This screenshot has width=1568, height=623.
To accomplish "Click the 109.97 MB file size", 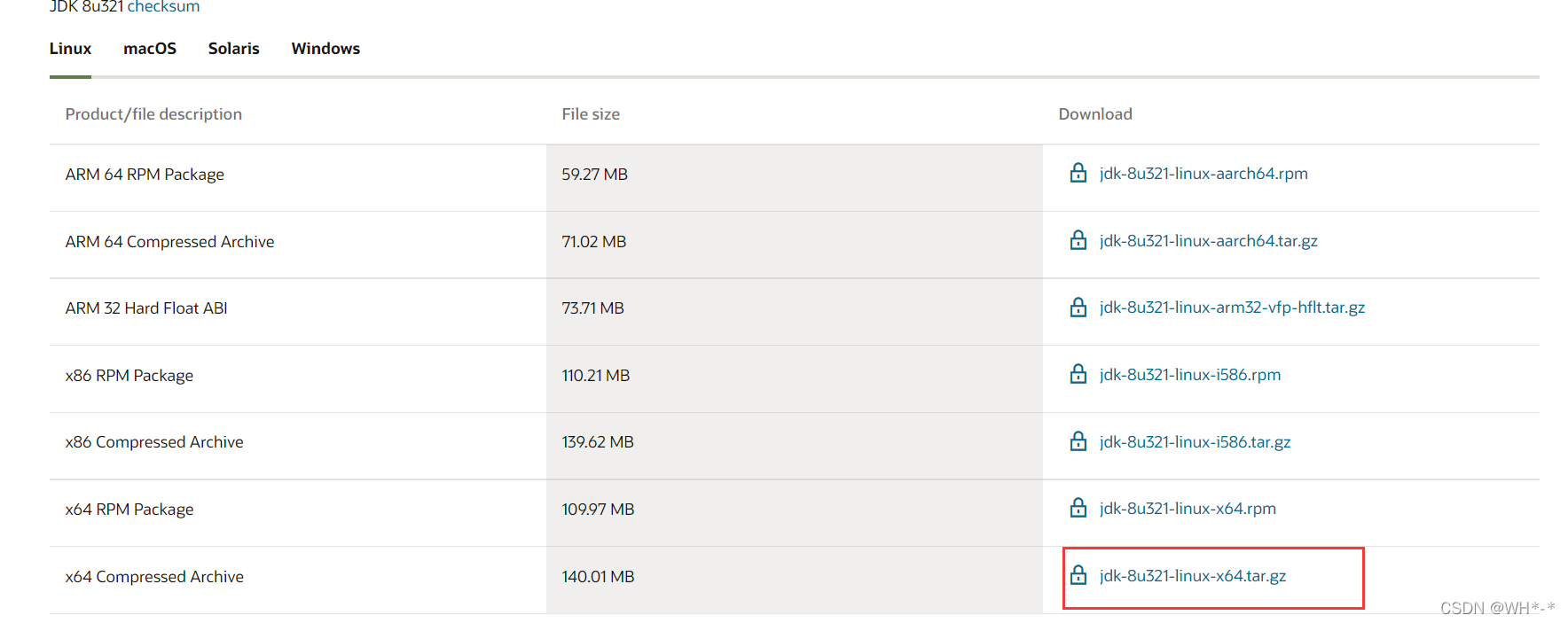I will click(598, 510).
